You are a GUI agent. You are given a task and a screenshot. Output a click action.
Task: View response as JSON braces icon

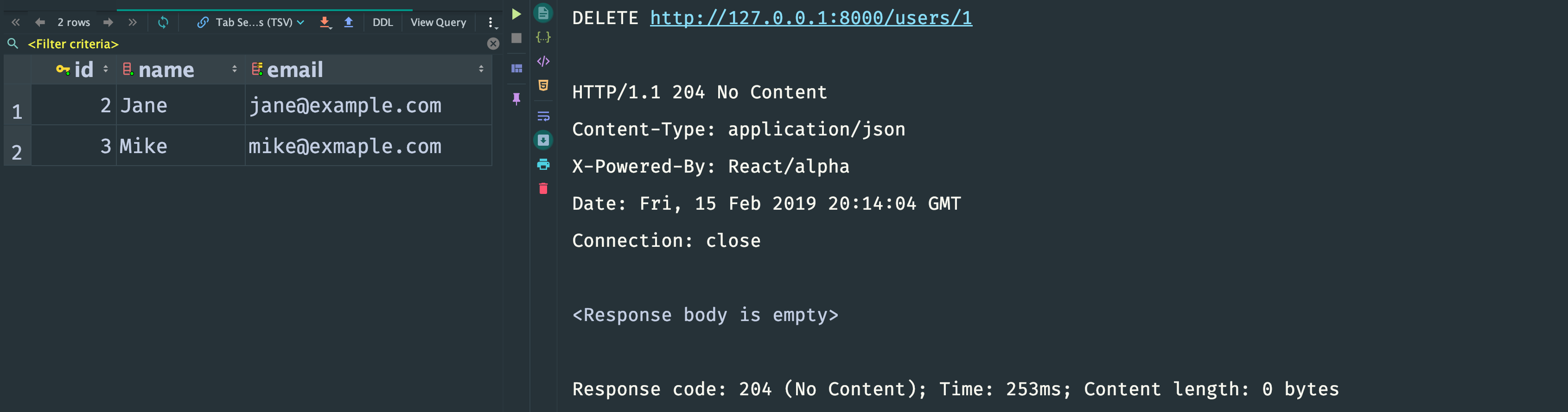[543, 37]
